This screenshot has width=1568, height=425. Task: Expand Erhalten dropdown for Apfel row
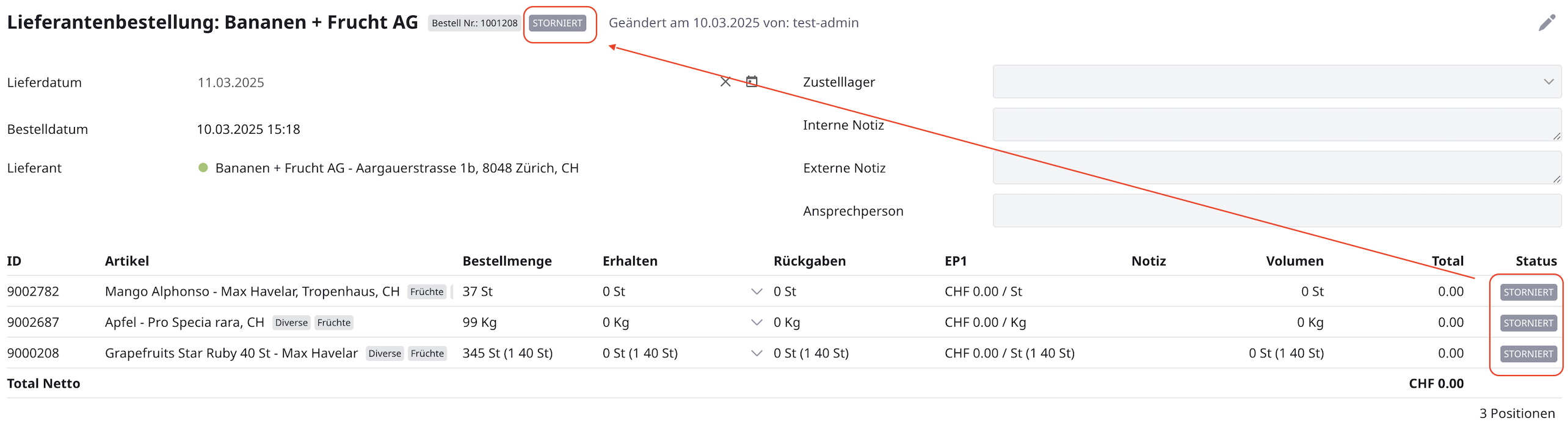[757, 322]
